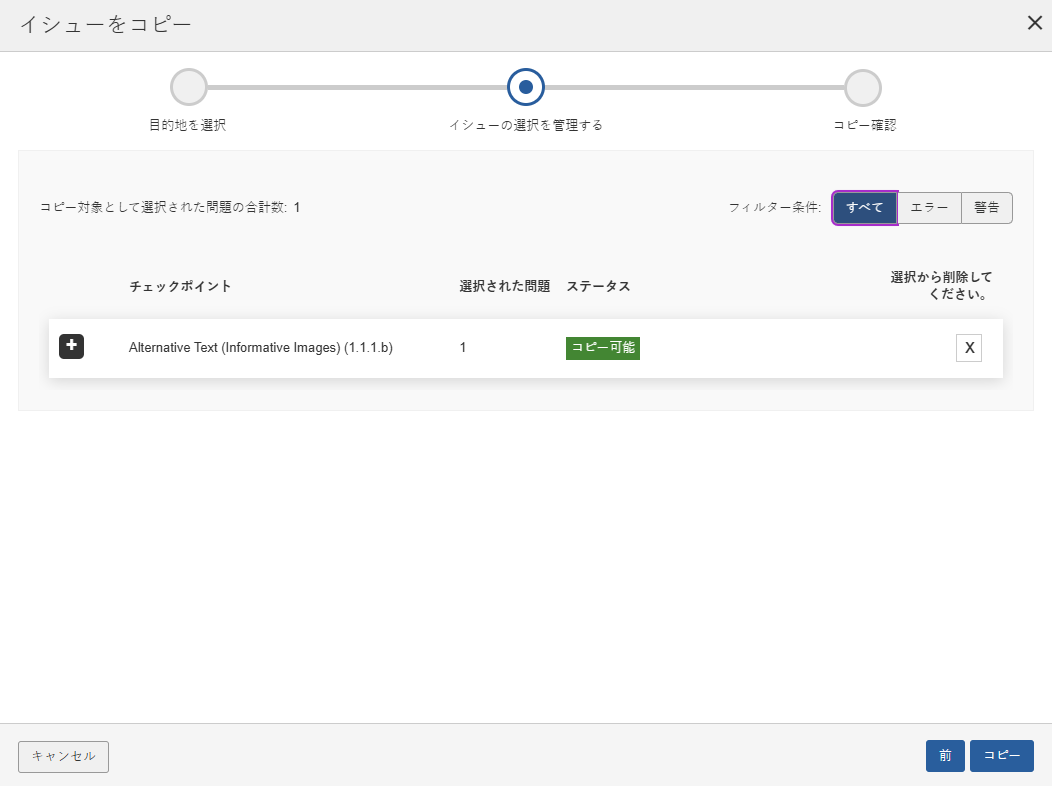
Task: Click the Alternative Text (Informative Images) checkpoint name
Action: pos(260,348)
